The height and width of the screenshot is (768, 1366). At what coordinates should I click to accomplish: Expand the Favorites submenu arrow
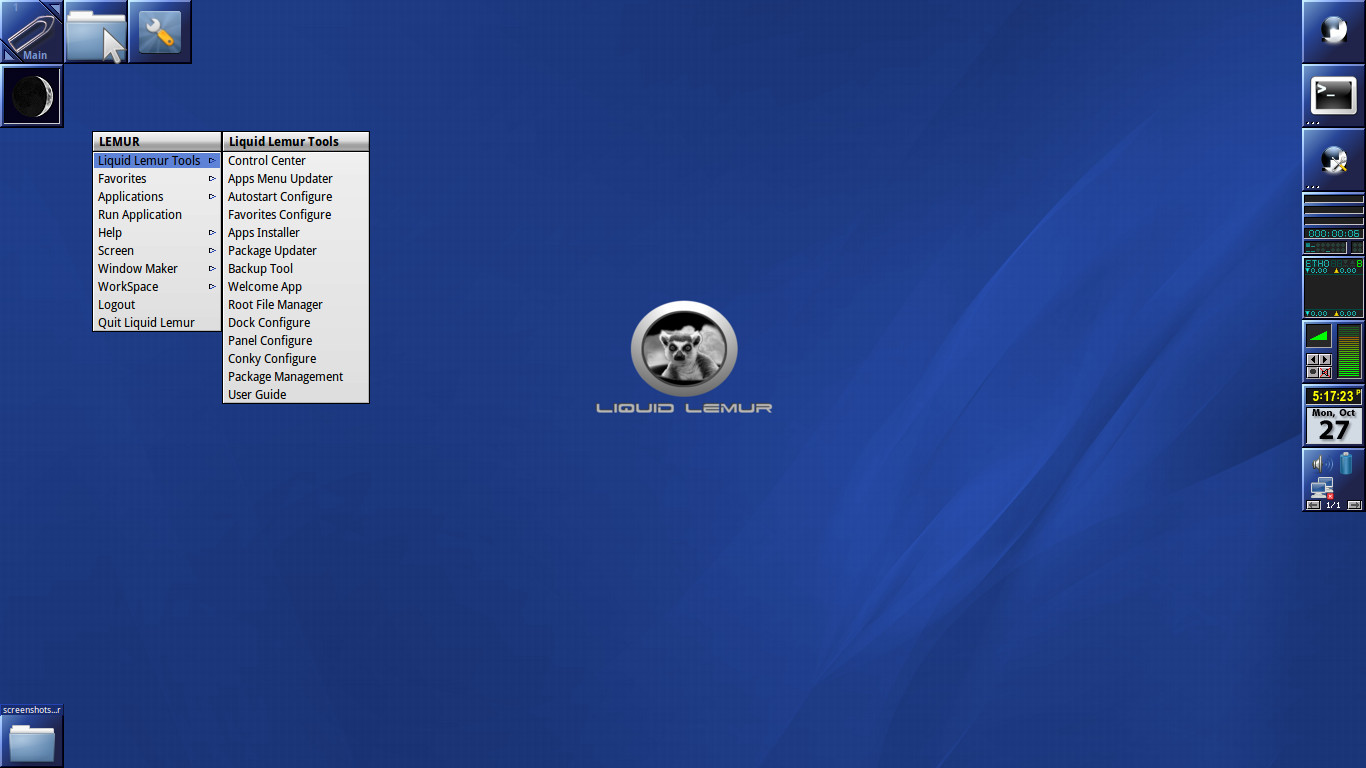pyautogui.click(x=212, y=179)
